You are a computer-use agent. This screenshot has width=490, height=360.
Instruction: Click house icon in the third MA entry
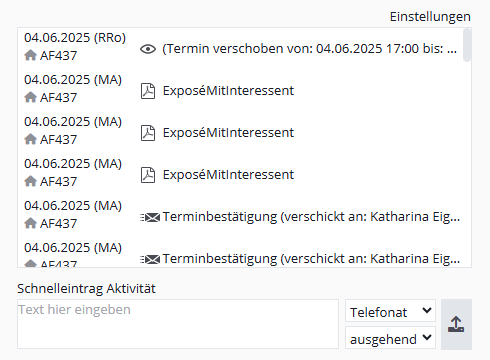pos(31,181)
